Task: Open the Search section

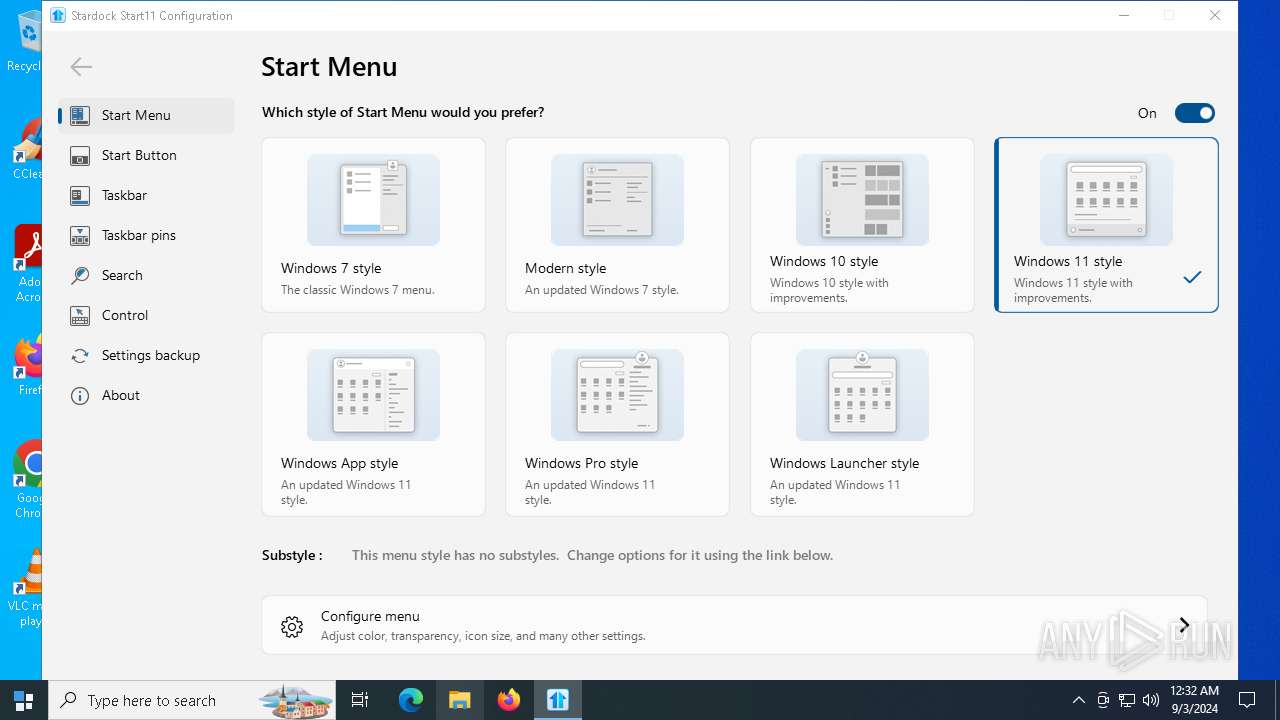Action: tap(146, 275)
